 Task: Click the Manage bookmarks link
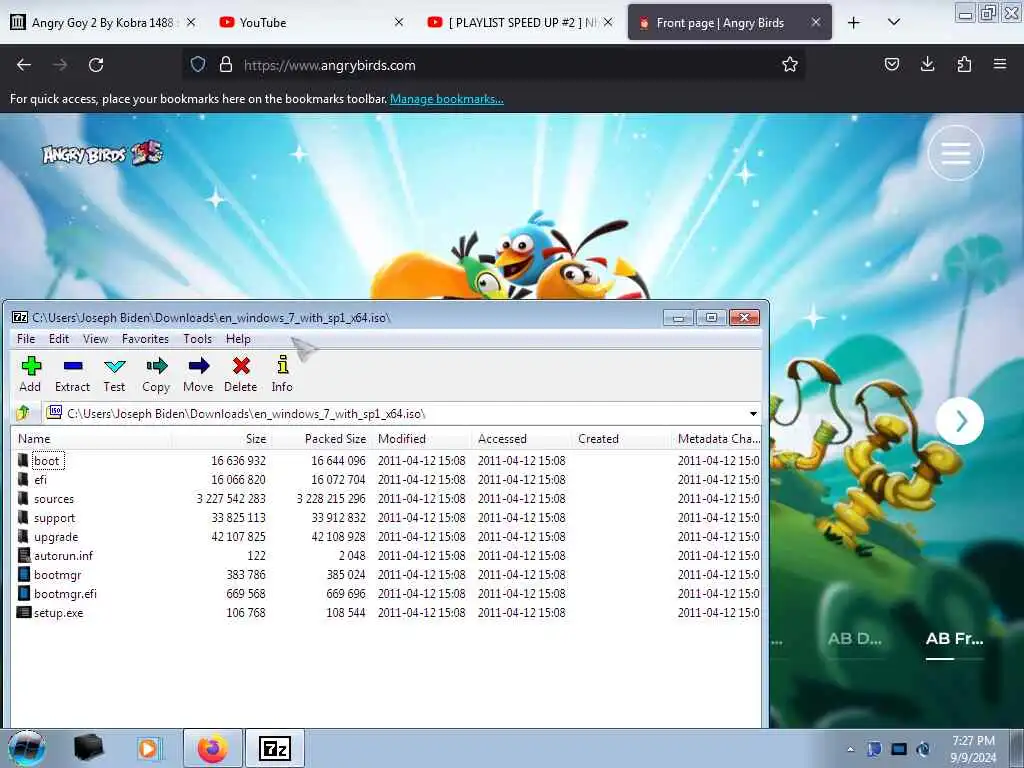coord(447,99)
